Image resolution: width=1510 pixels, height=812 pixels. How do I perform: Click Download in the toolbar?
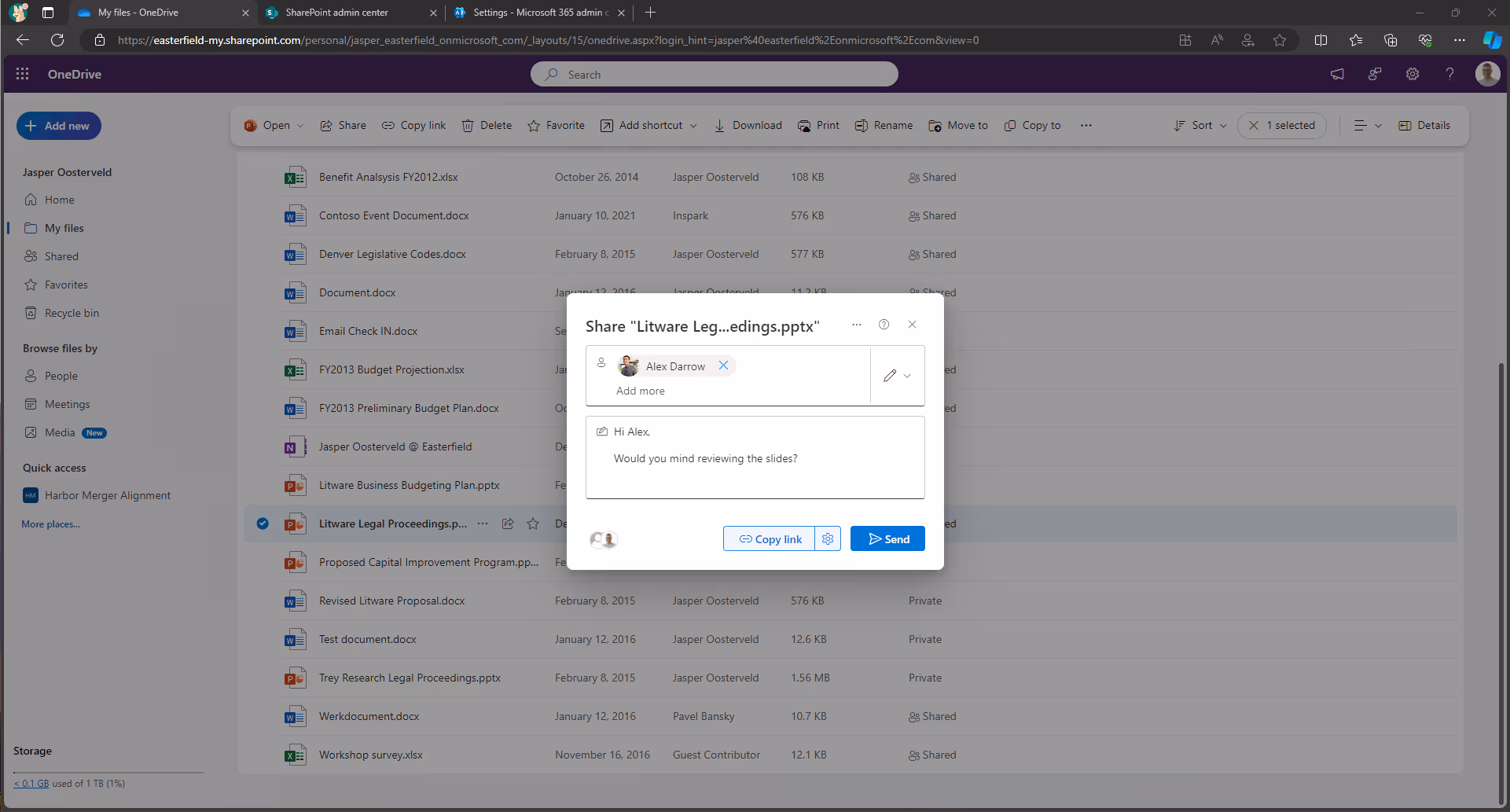[x=748, y=126]
